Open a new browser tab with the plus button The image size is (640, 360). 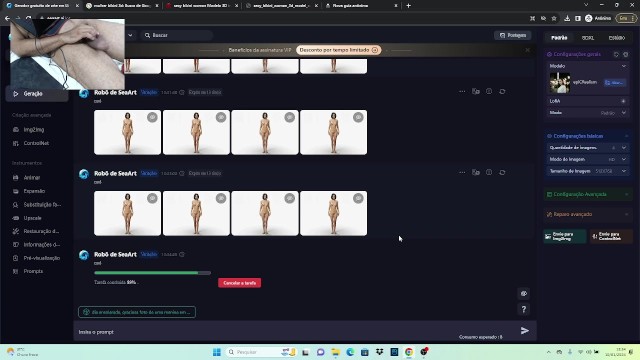click(x=409, y=6)
